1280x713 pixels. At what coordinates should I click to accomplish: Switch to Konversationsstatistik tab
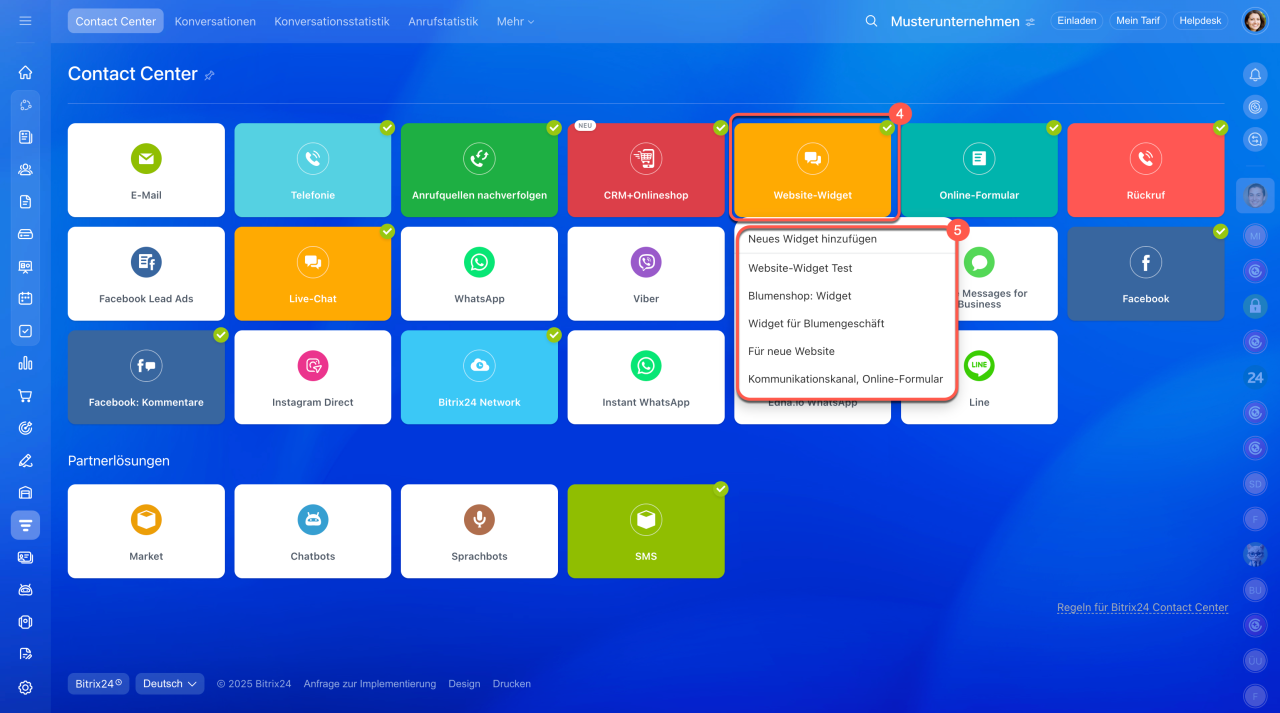(x=332, y=21)
